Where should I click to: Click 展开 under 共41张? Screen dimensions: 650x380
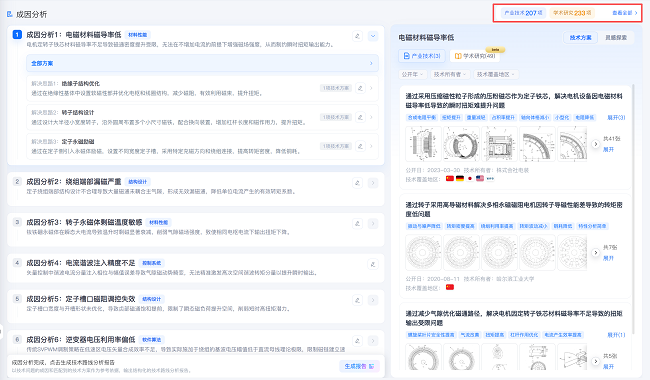click(608, 149)
